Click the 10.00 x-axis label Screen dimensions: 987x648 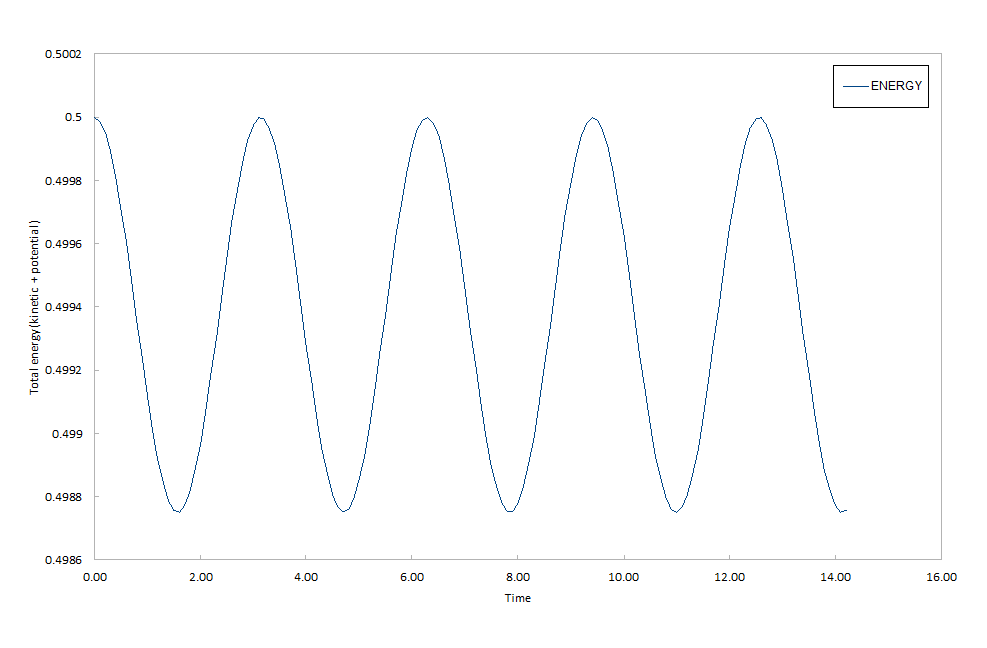(x=624, y=577)
